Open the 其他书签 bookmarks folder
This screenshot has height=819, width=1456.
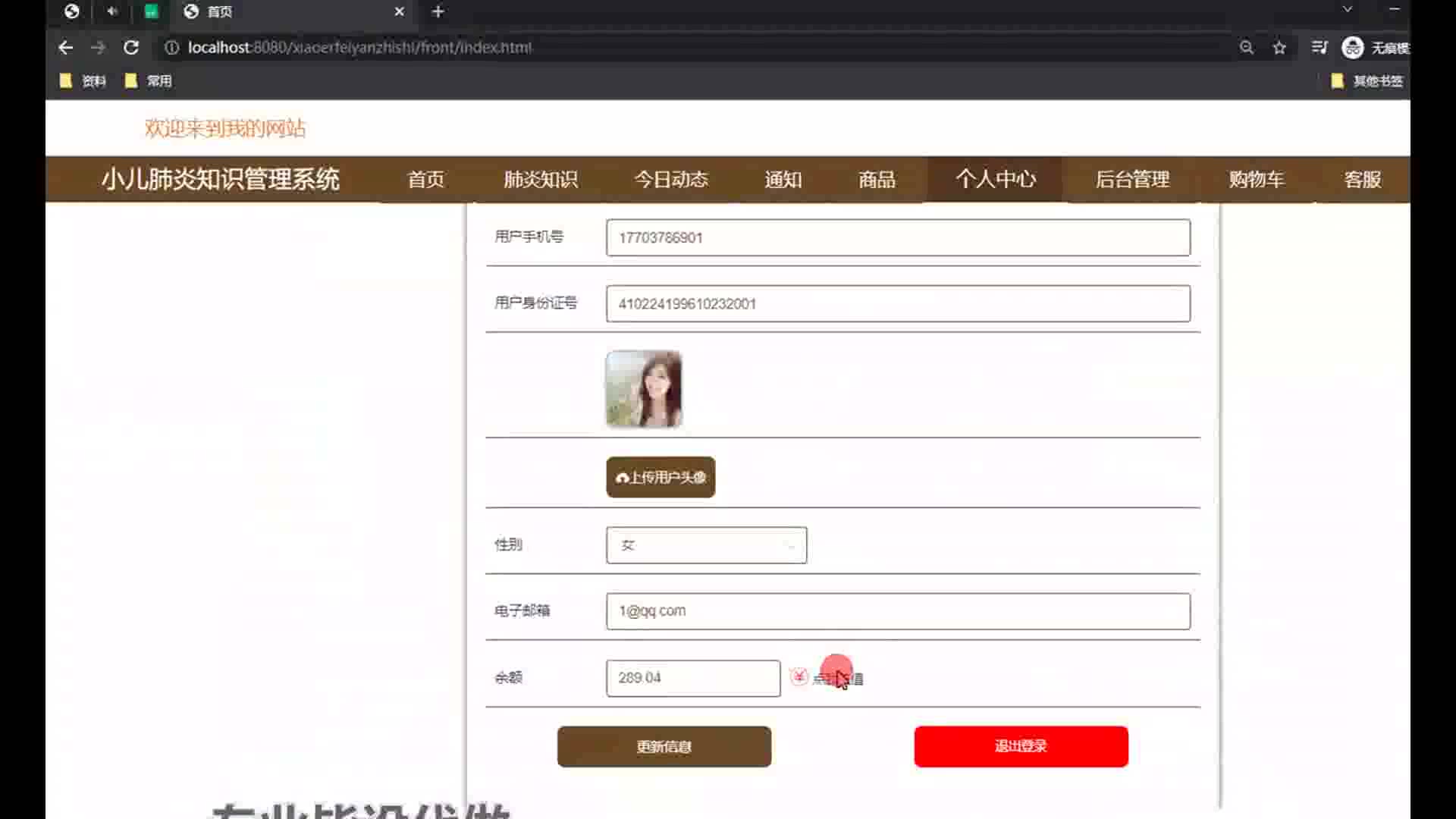click(1367, 81)
